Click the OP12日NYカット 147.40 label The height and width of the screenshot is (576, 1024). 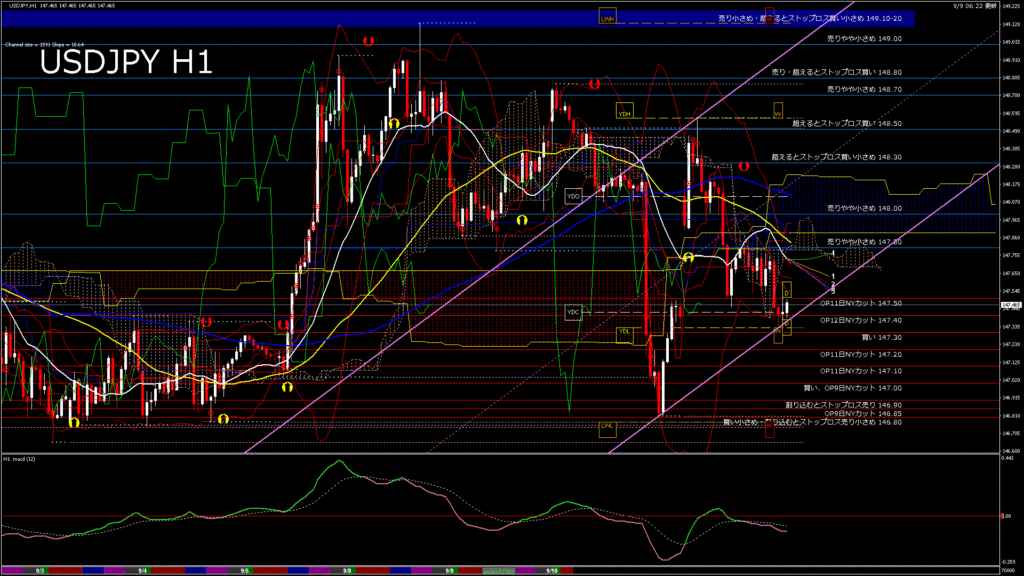(861, 320)
